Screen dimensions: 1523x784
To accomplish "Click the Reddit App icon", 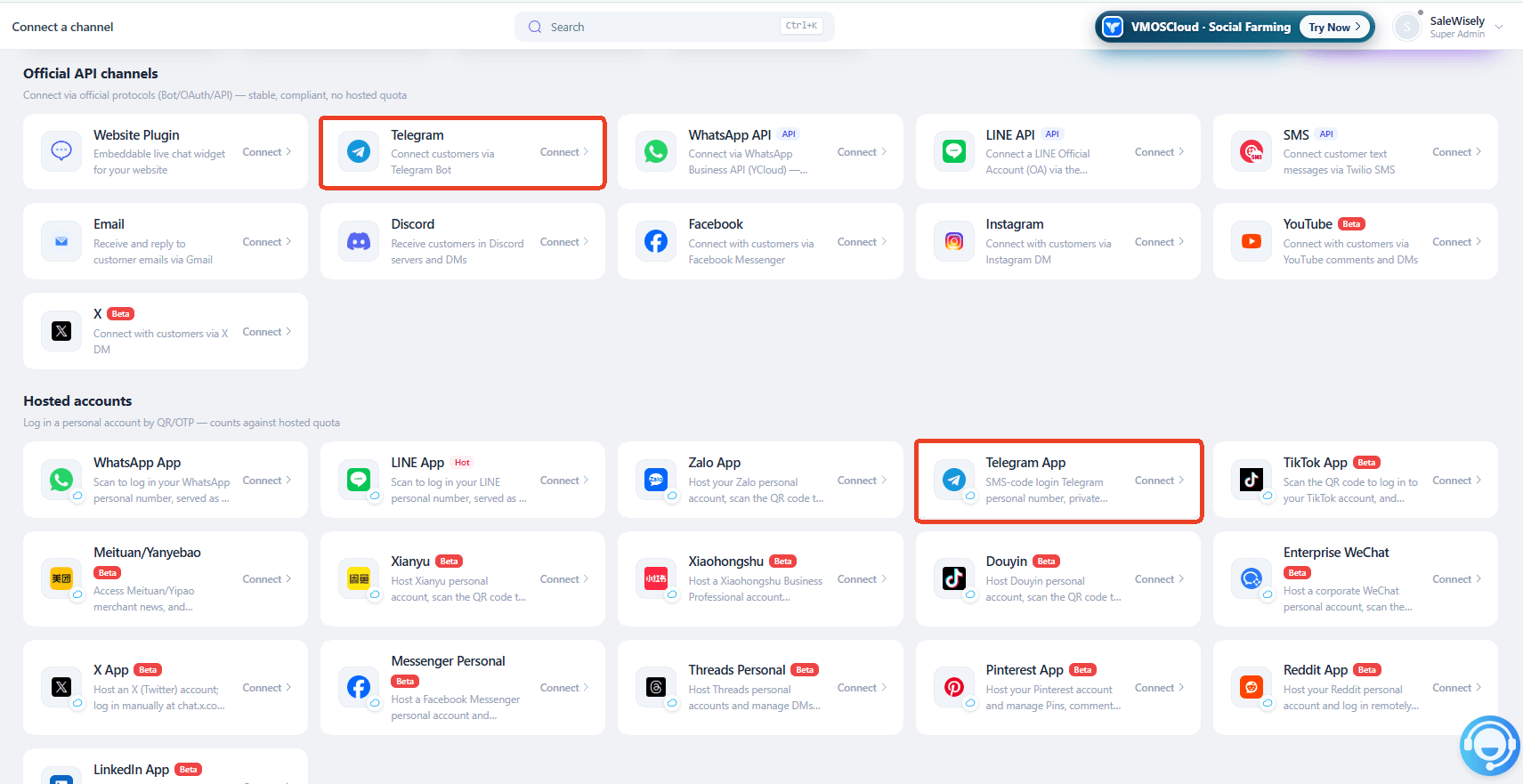I will point(1252,687).
